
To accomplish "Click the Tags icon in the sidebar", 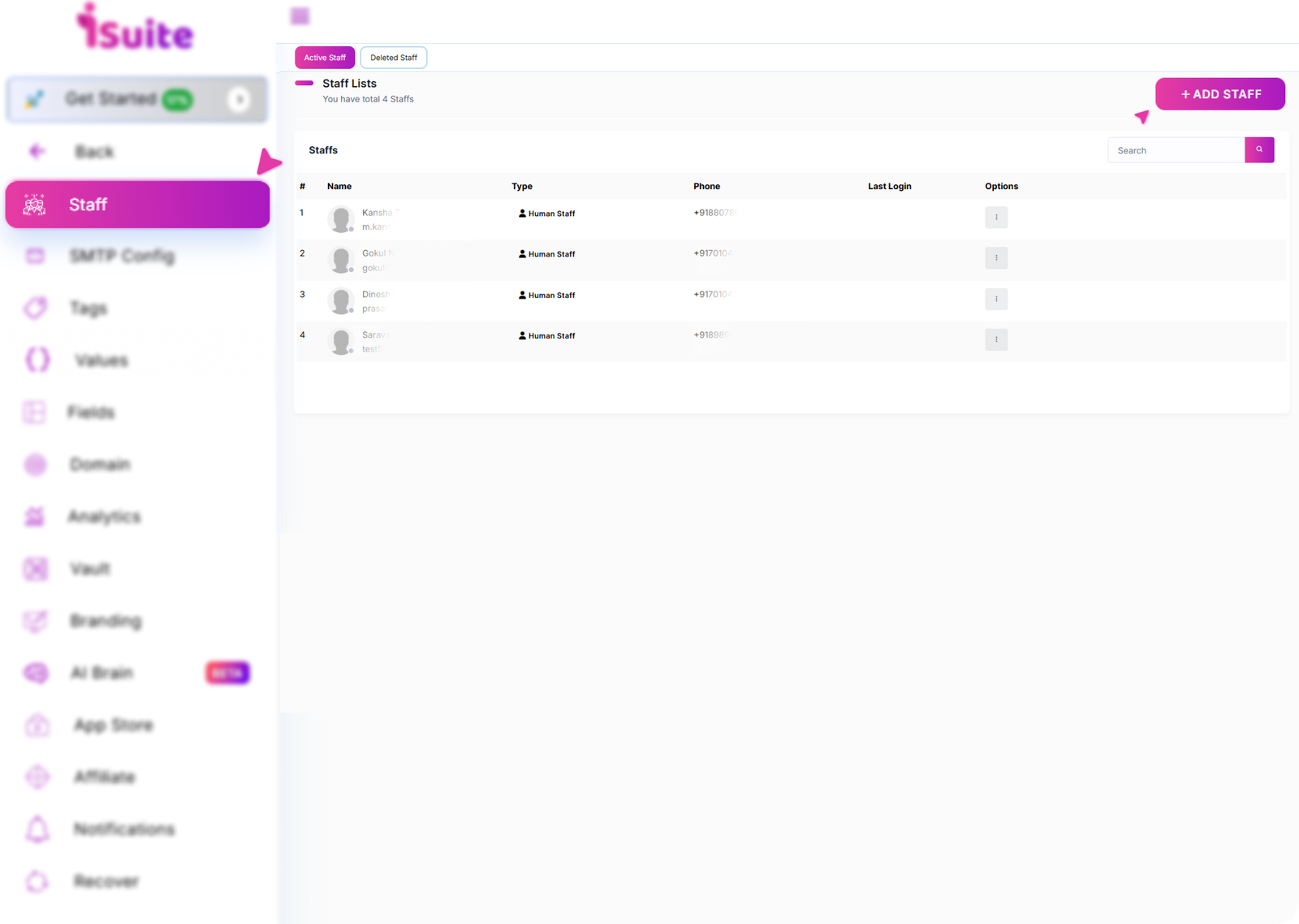I will coord(36,309).
